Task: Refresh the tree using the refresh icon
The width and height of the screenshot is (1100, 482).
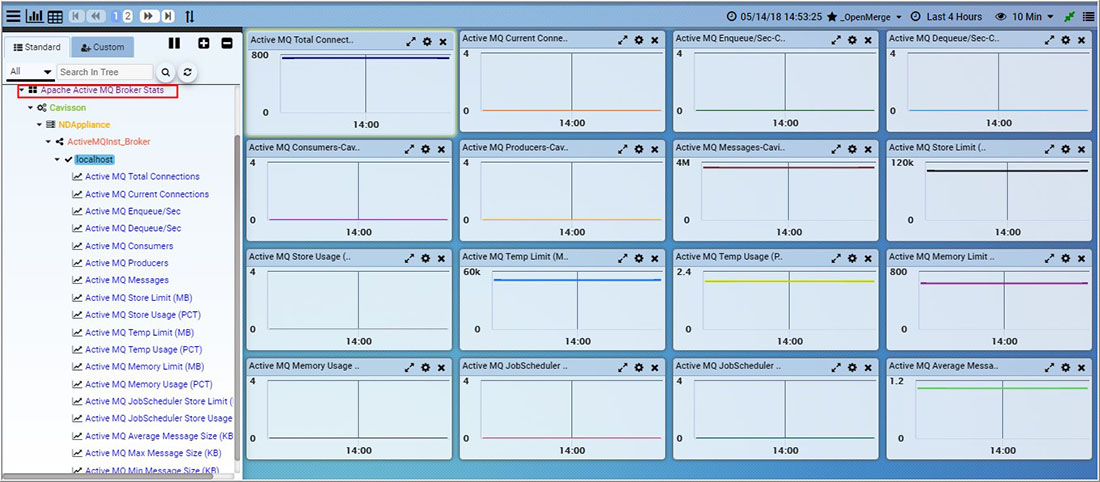Action: pyautogui.click(x=187, y=72)
